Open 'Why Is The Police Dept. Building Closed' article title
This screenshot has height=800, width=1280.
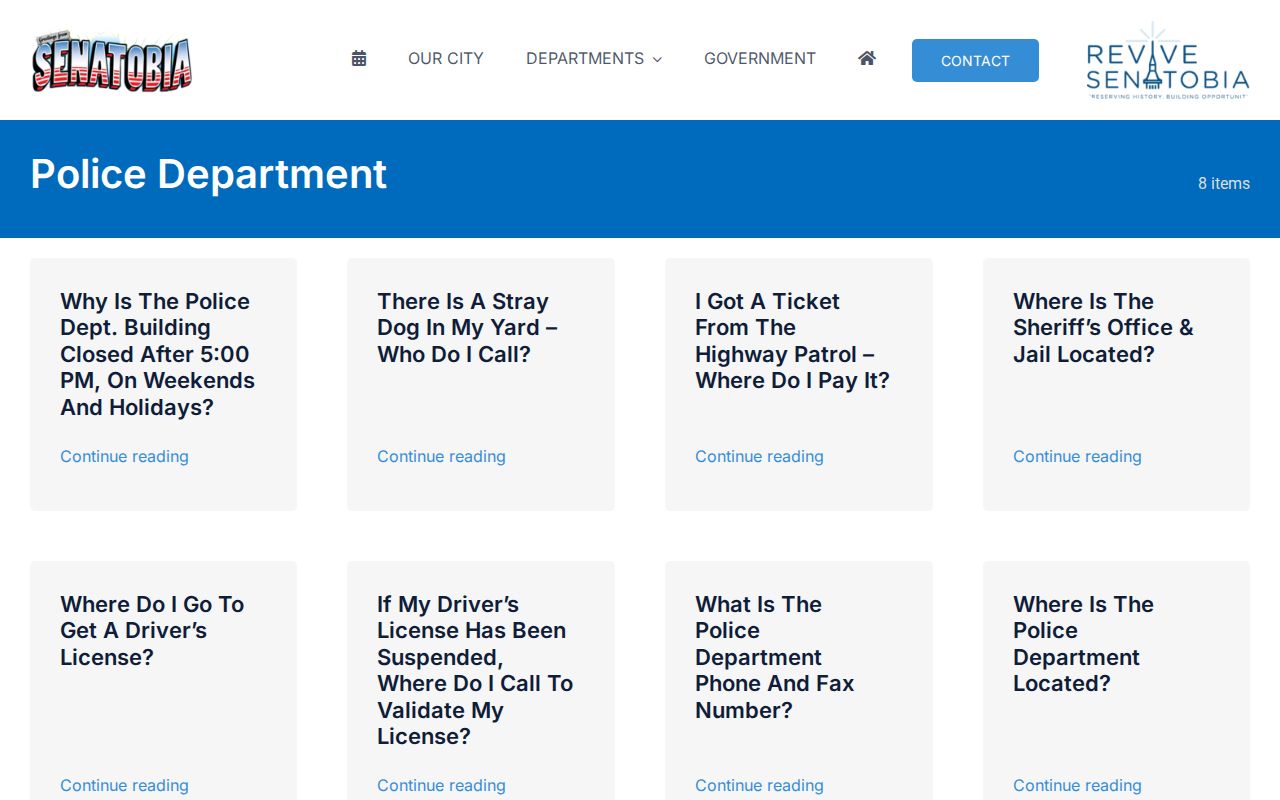pos(157,354)
